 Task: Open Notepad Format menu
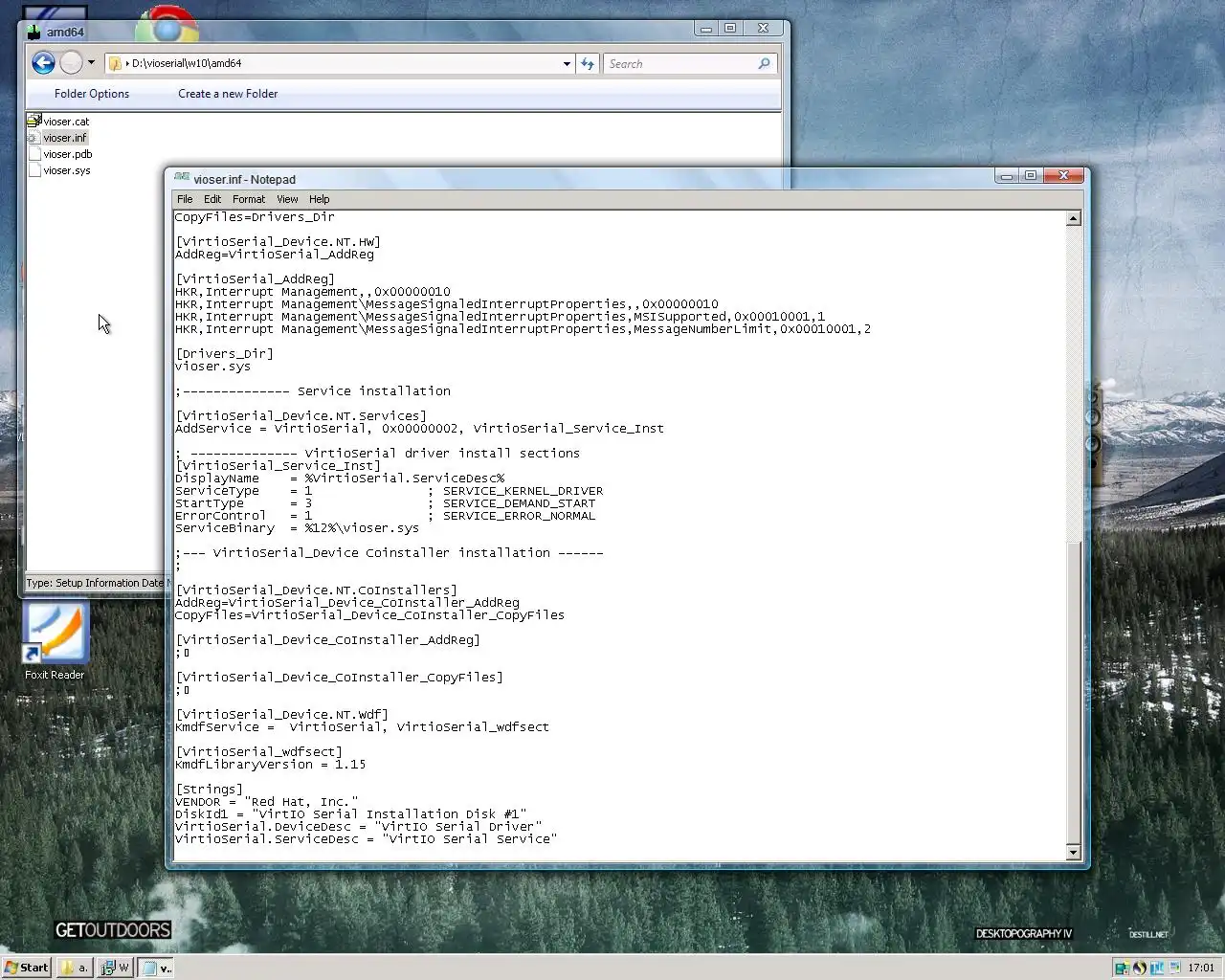click(x=249, y=199)
